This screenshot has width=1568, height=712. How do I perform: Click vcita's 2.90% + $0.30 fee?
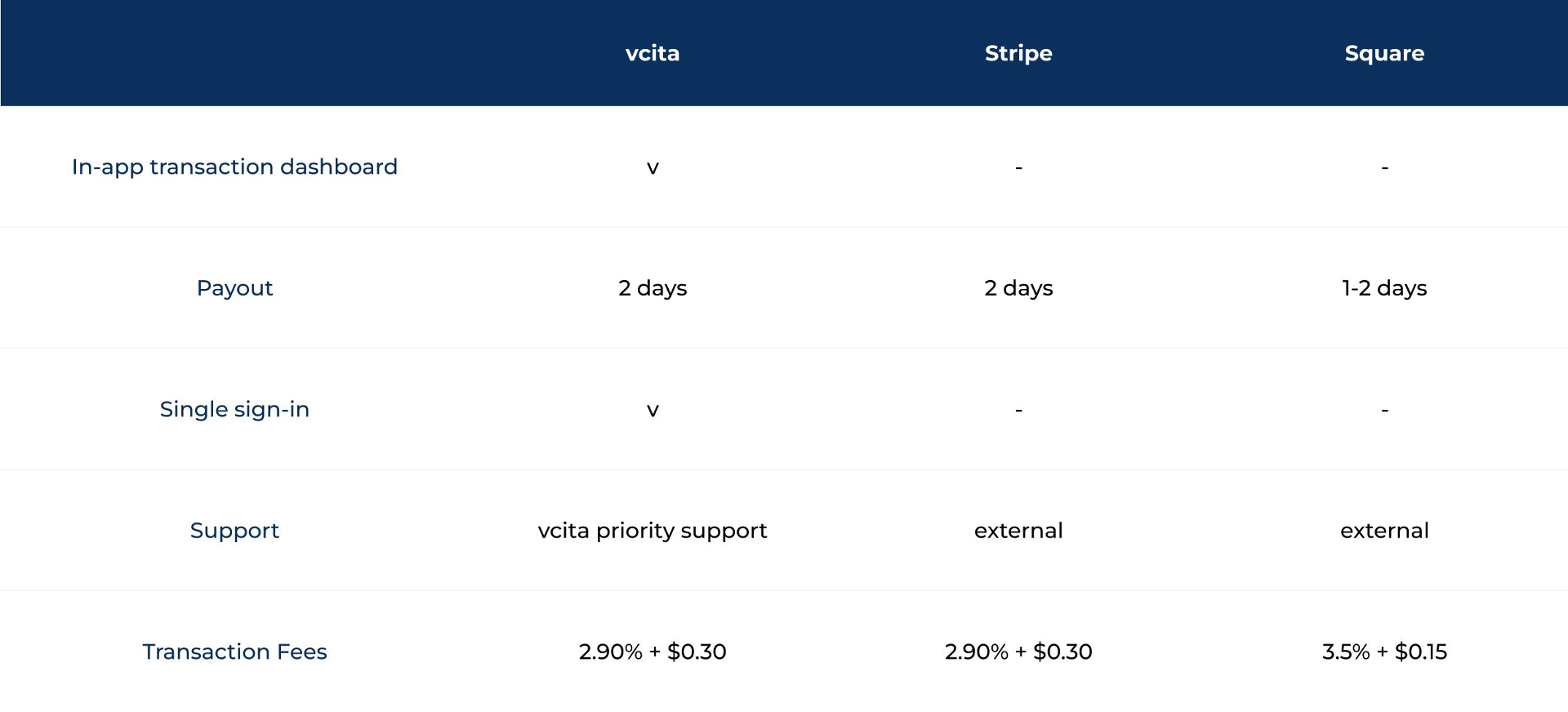click(653, 652)
